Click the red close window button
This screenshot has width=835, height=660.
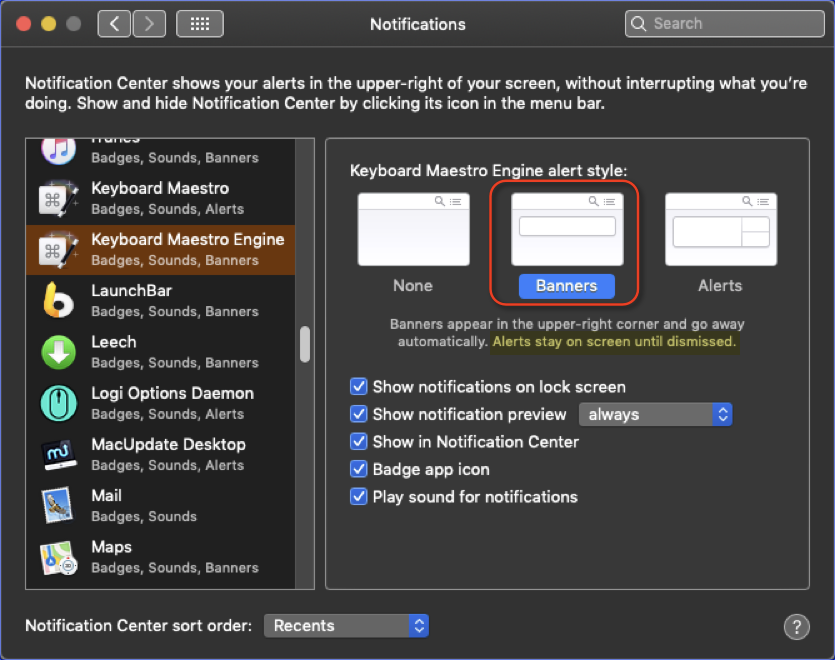click(x=23, y=24)
